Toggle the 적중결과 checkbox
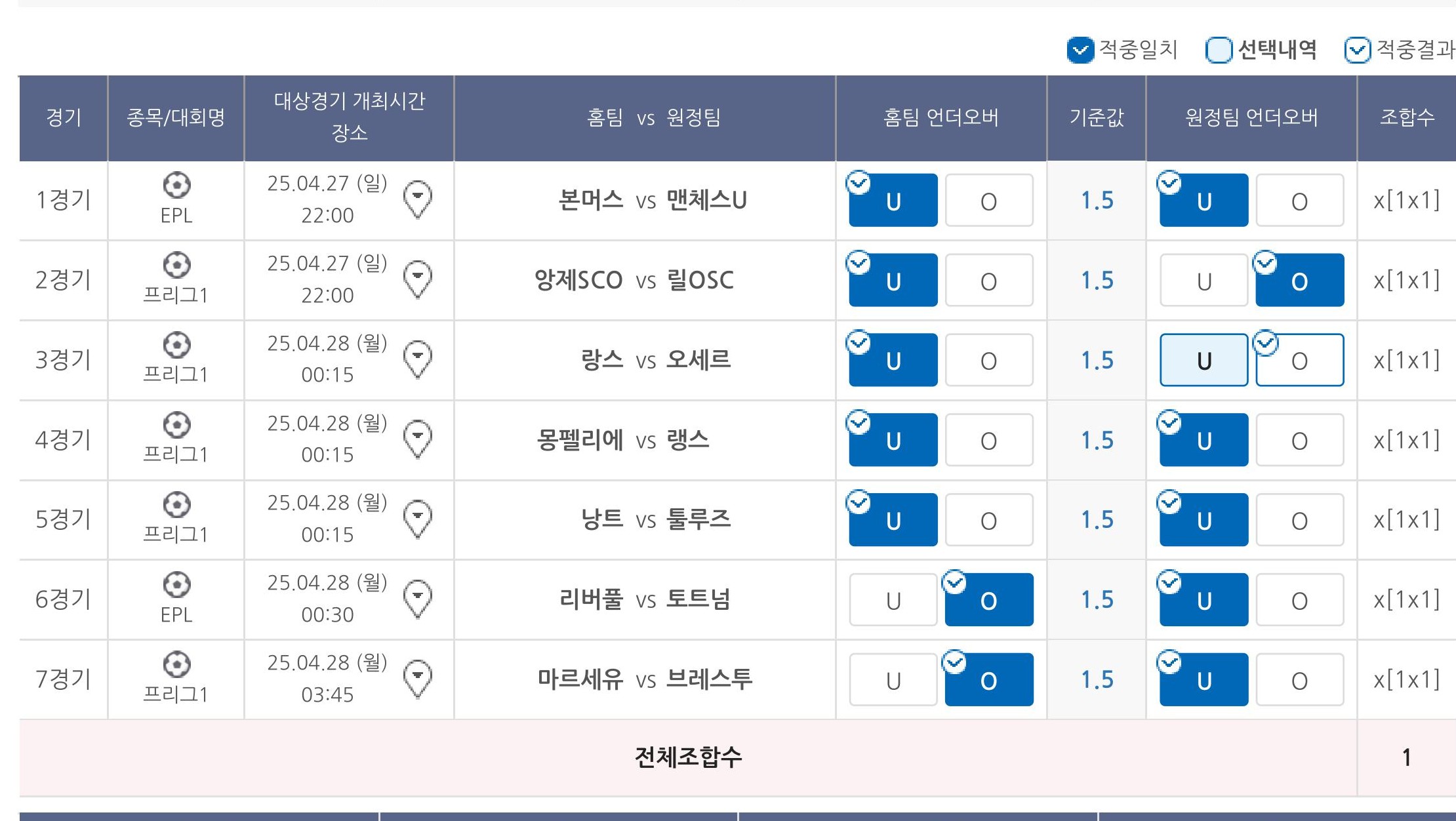This screenshot has height=821, width=1456. click(x=1357, y=50)
